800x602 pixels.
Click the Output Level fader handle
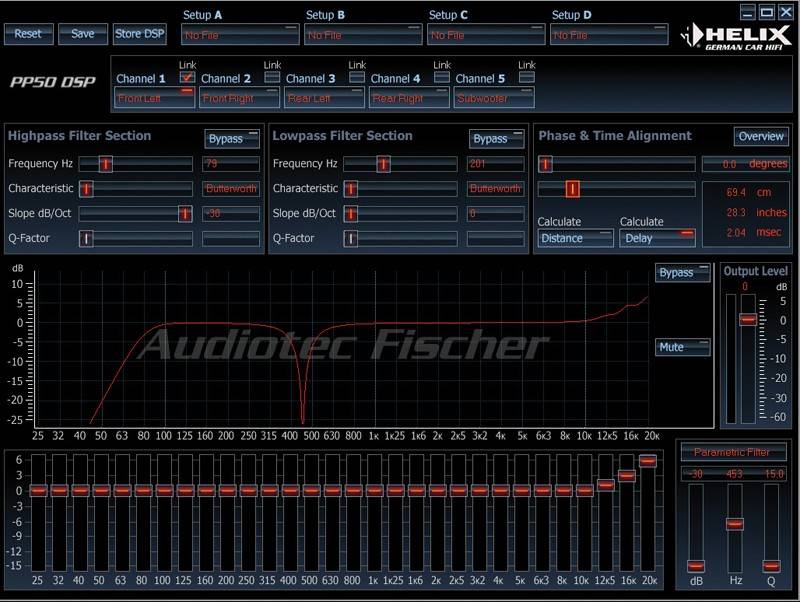(748, 320)
